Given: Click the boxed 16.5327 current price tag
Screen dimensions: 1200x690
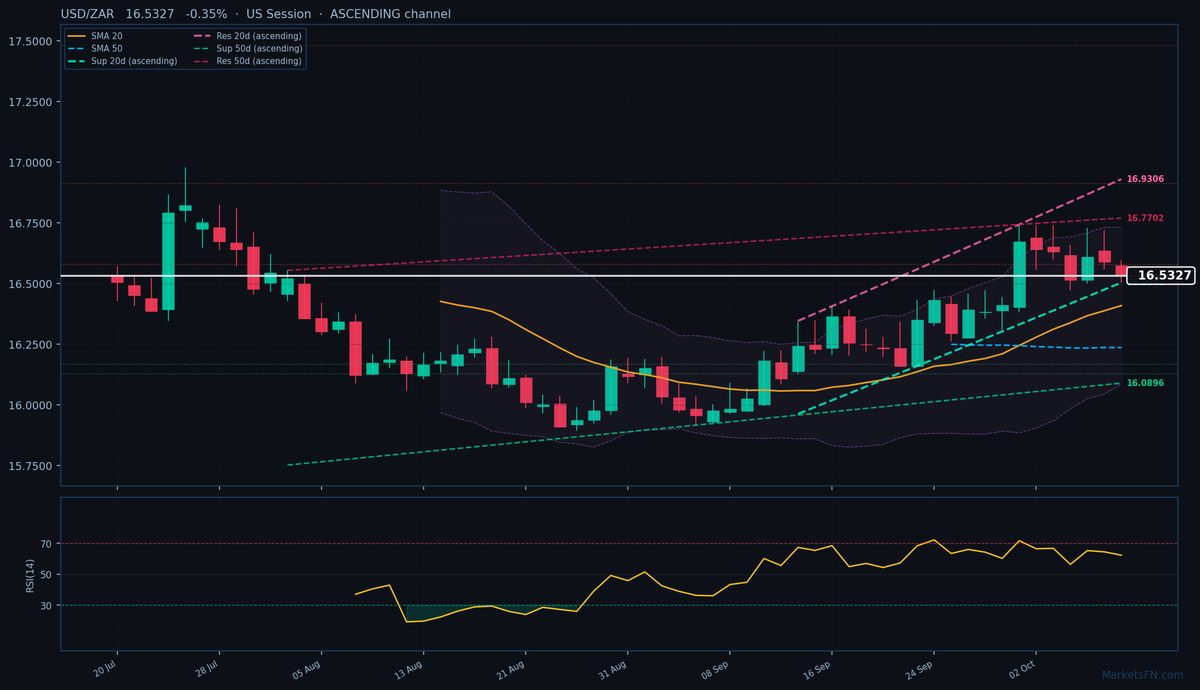Looking at the screenshot, I should [x=1163, y=276].
